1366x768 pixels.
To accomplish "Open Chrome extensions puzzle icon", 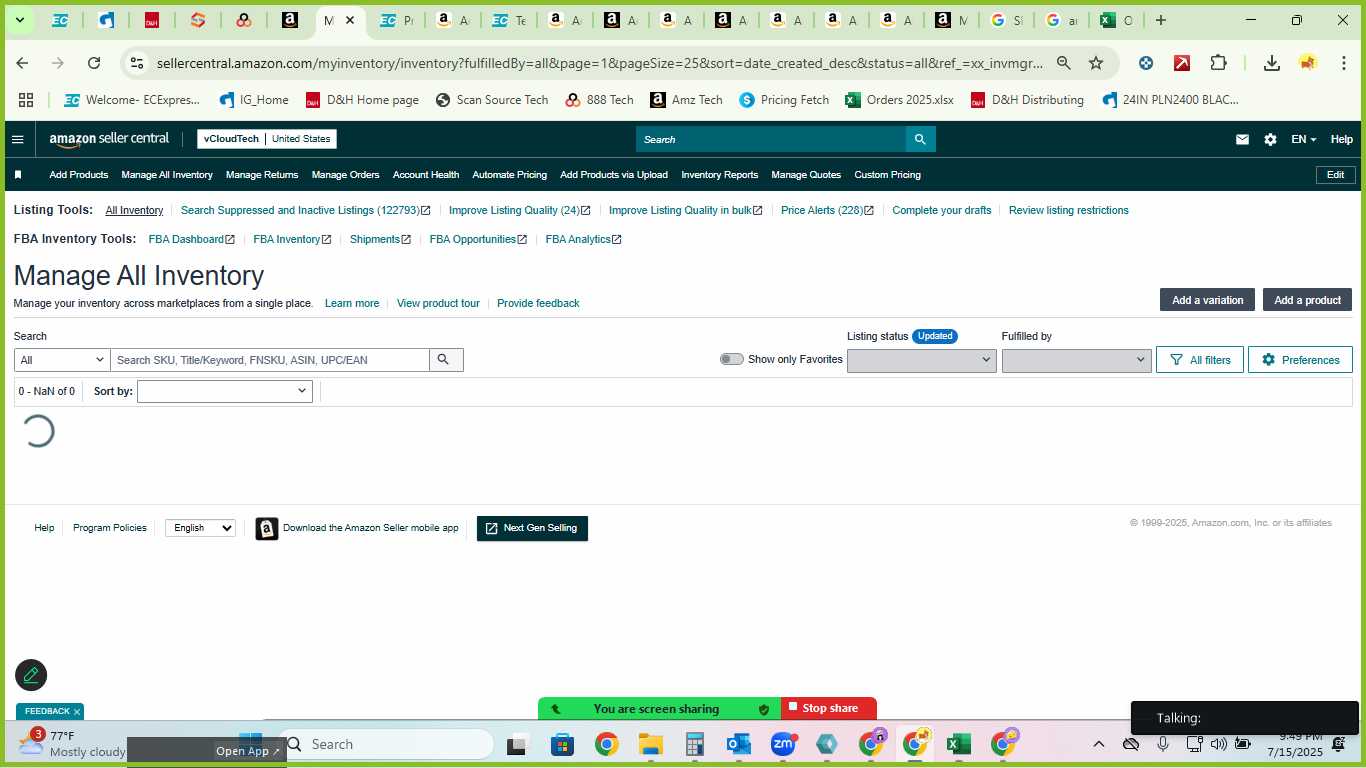I will (1218, 63).
